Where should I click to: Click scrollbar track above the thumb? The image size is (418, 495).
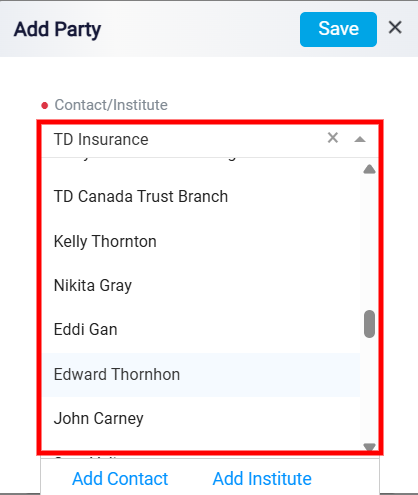click(x=369, y=242)
